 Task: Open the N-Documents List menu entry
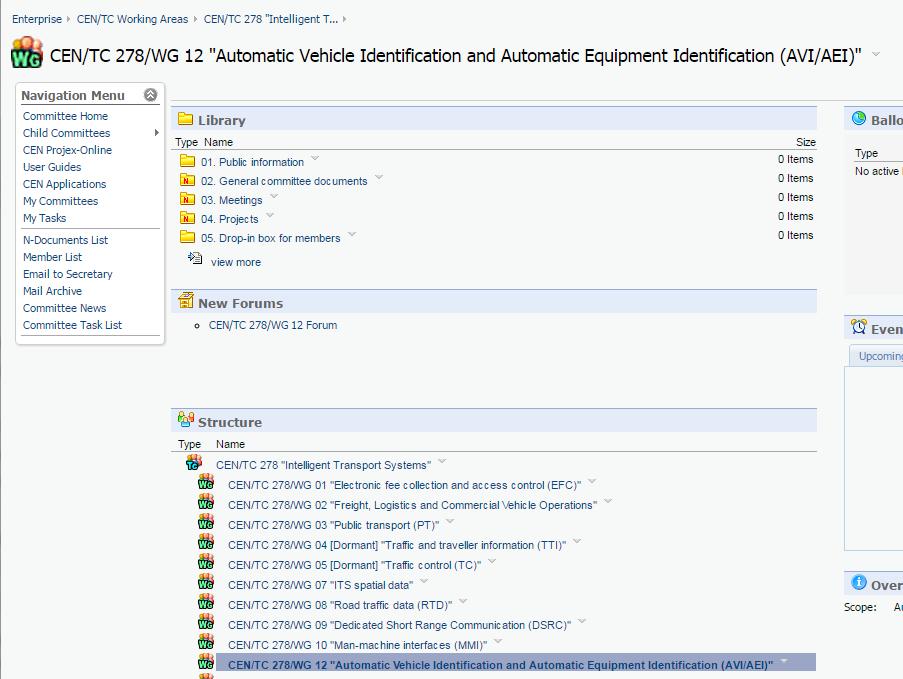[x=65, y=240]
